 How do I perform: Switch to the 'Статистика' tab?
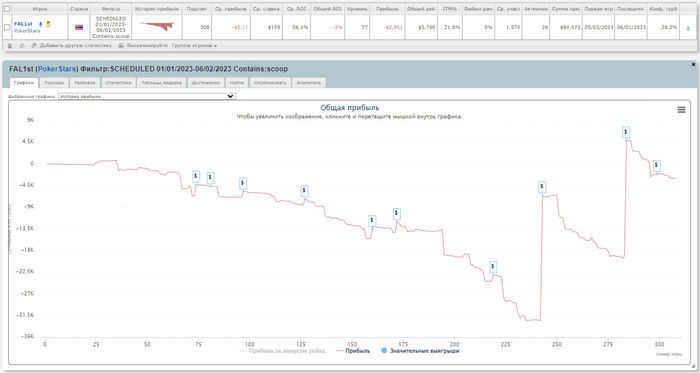tap(118, 83)
